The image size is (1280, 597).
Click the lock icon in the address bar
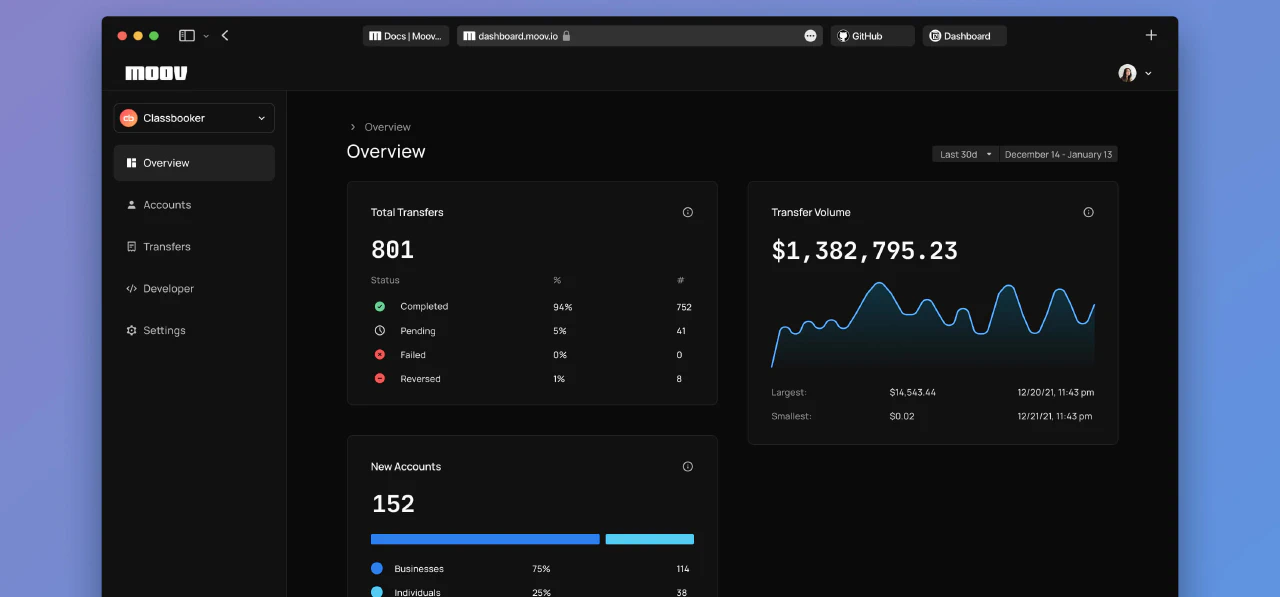(x=566, y=36)
